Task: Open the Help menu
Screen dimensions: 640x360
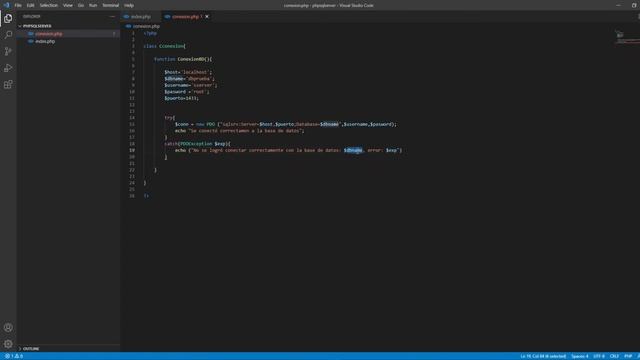Action: pos(129,5)
